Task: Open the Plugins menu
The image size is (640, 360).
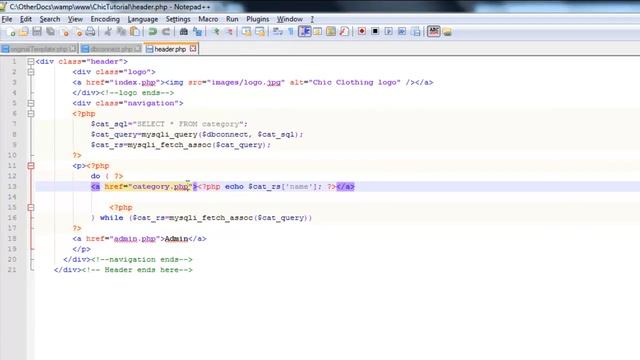Action: 258,19
